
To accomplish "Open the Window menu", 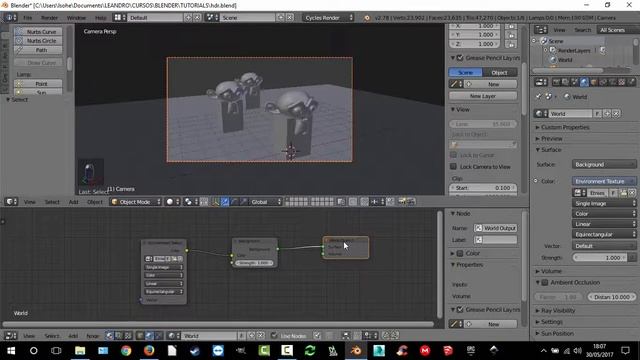I will 76,18.
